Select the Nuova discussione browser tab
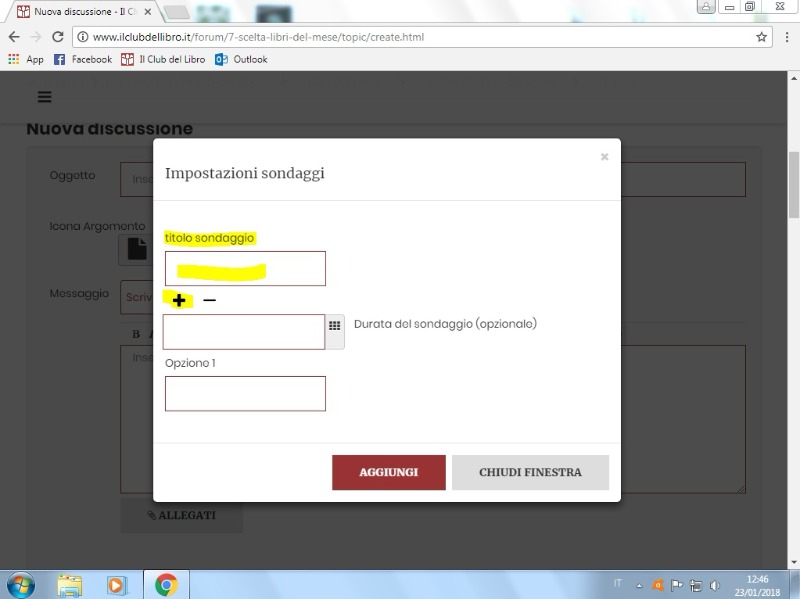Image resolution: width=800 pixels, height=599 pixels. 80,12
